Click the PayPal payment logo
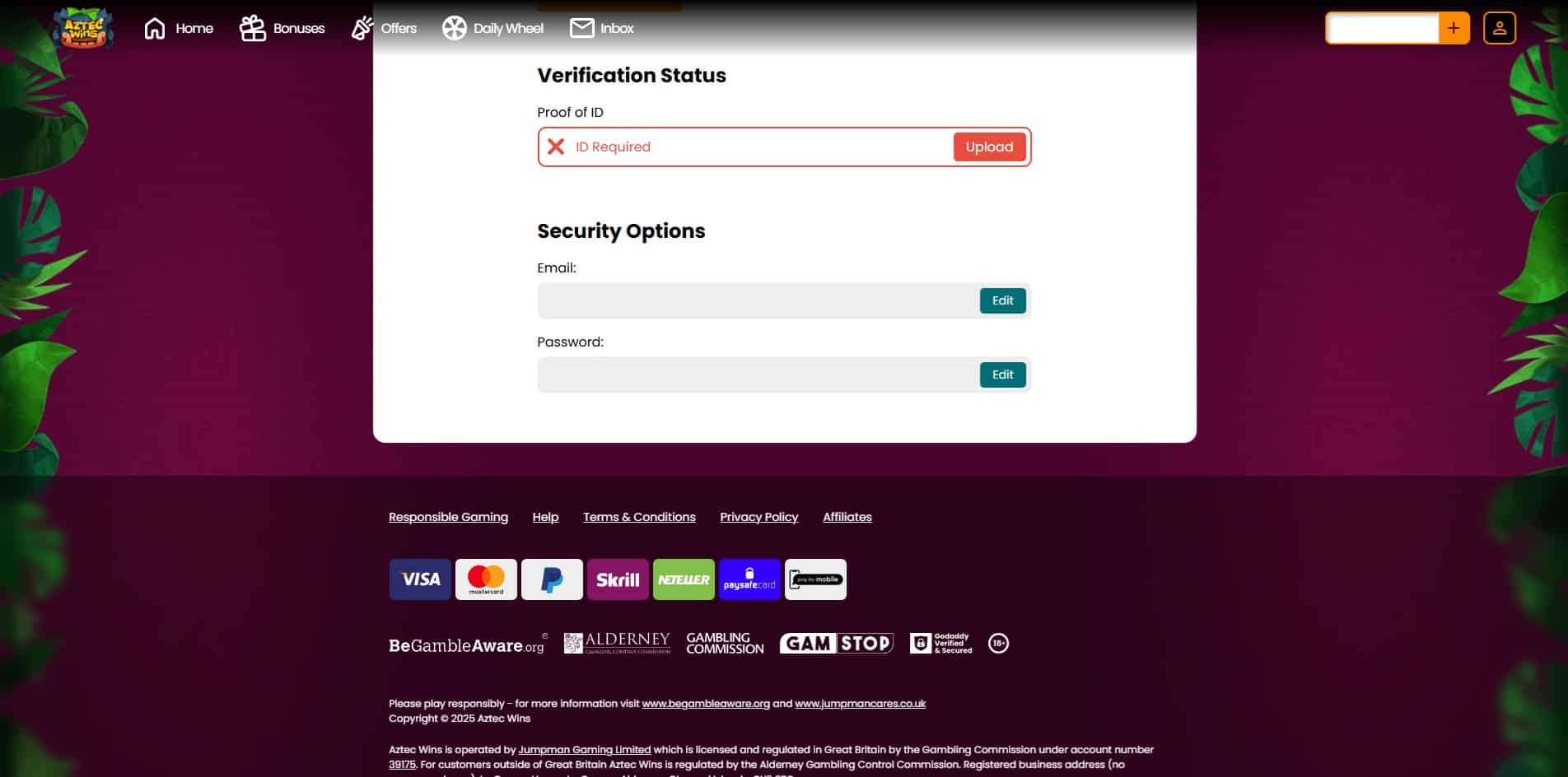Viewport: 1568px width, 777px height. [x=551, y=579]
